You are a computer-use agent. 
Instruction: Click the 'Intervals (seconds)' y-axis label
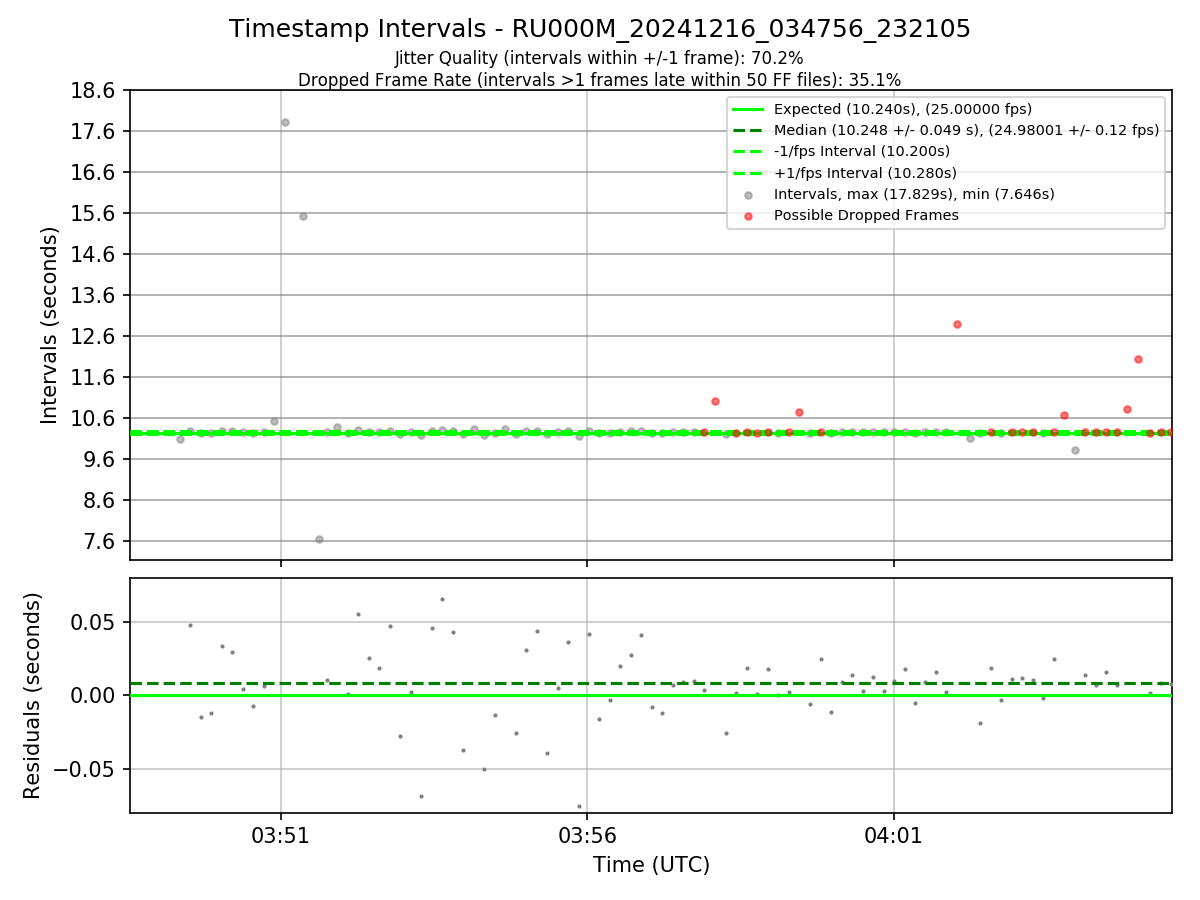(50, 325)
